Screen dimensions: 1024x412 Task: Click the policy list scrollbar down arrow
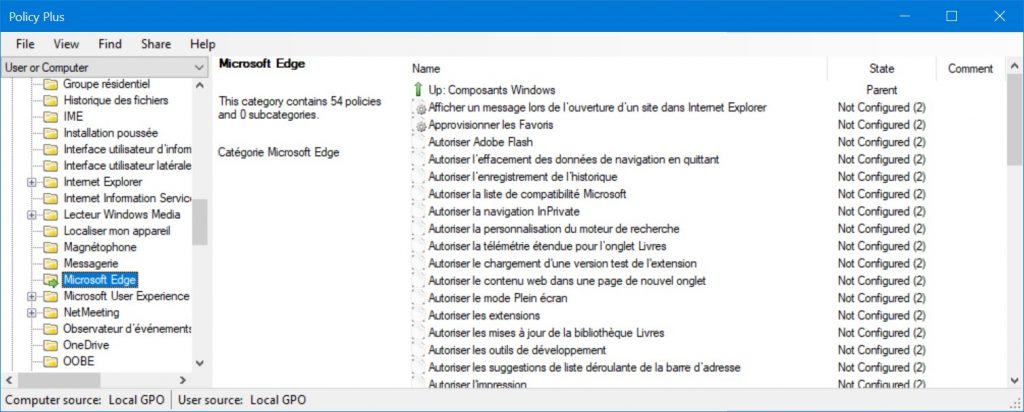pyautogui.click(x=1014, y=380)
